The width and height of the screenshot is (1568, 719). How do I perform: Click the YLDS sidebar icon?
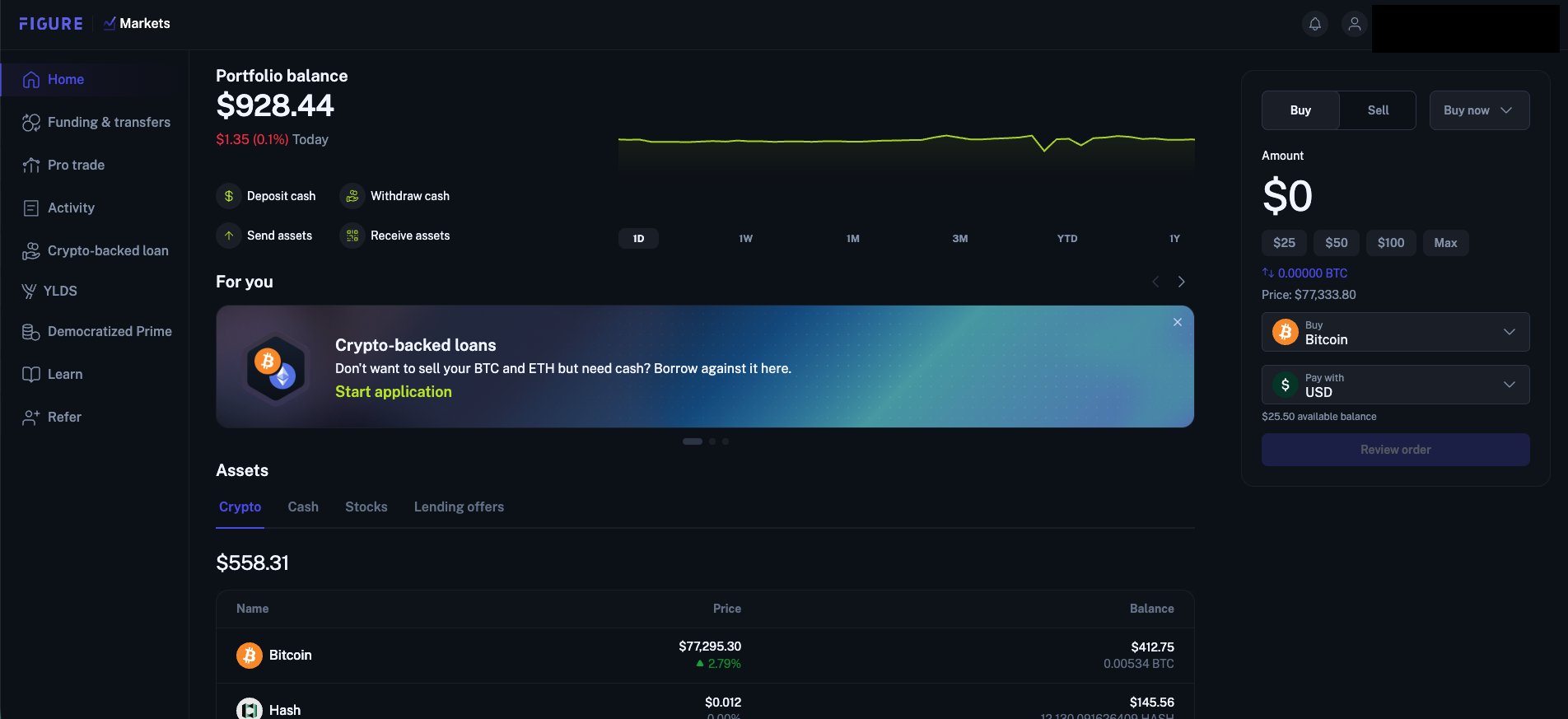coord(29,291)
